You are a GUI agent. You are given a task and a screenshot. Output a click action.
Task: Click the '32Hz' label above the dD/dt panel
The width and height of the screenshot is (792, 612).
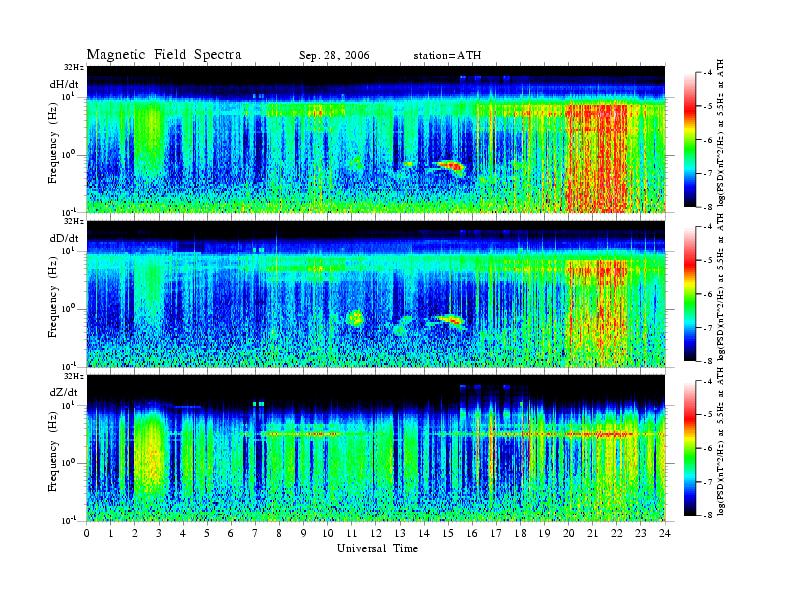tap(74, 221)
